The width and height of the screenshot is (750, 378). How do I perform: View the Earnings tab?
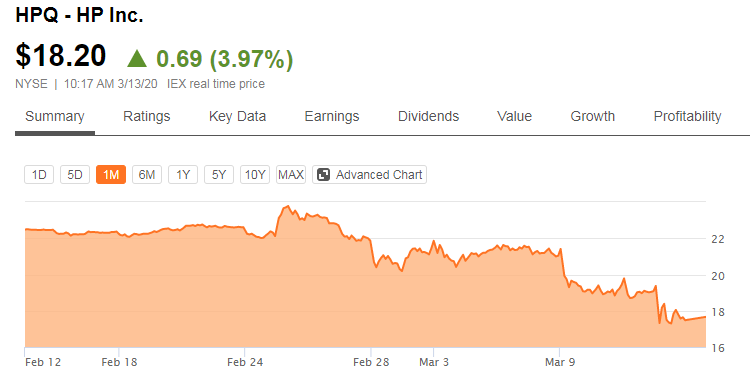332,116
